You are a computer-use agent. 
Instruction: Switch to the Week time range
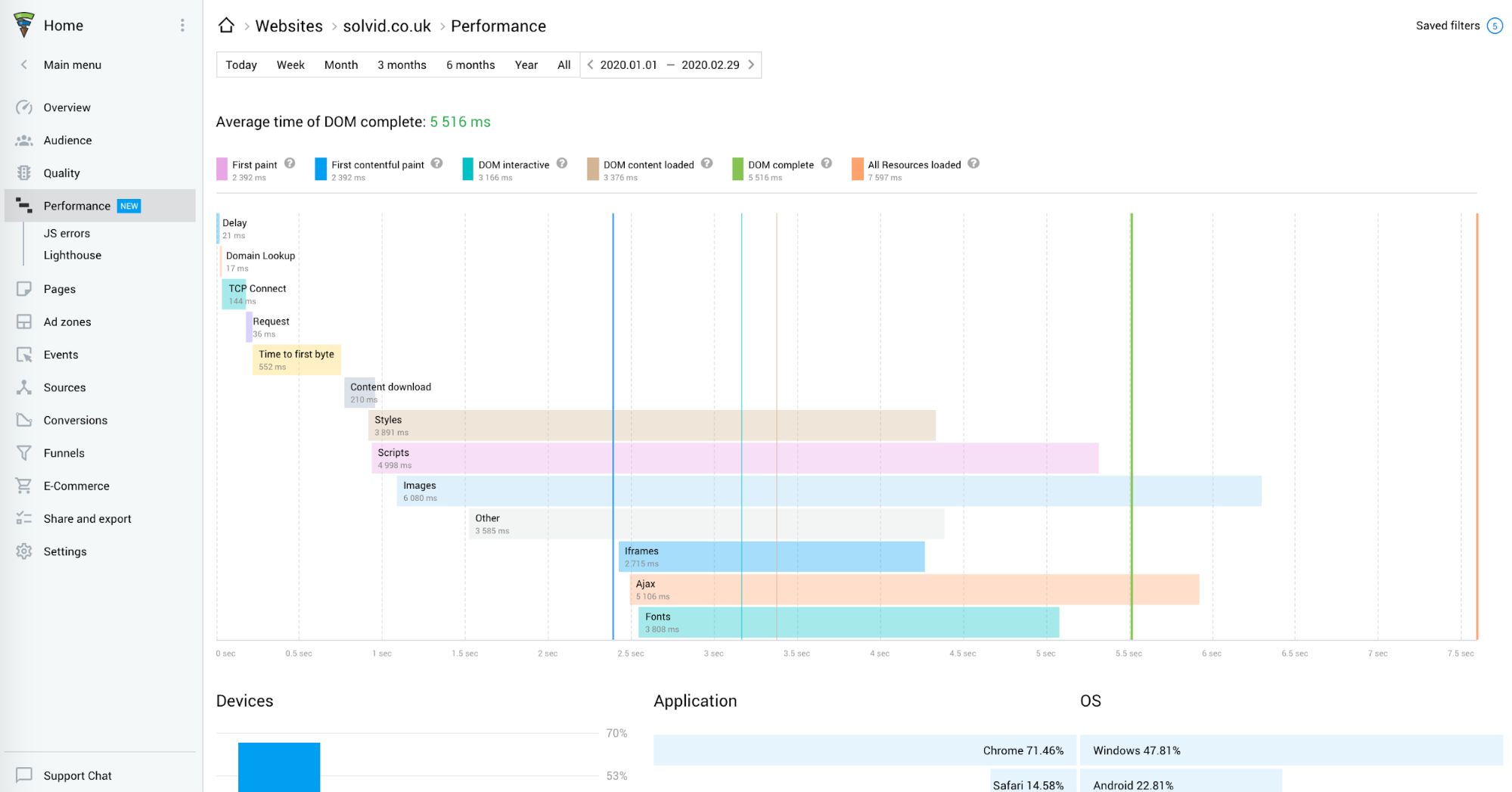coord(290,65)
